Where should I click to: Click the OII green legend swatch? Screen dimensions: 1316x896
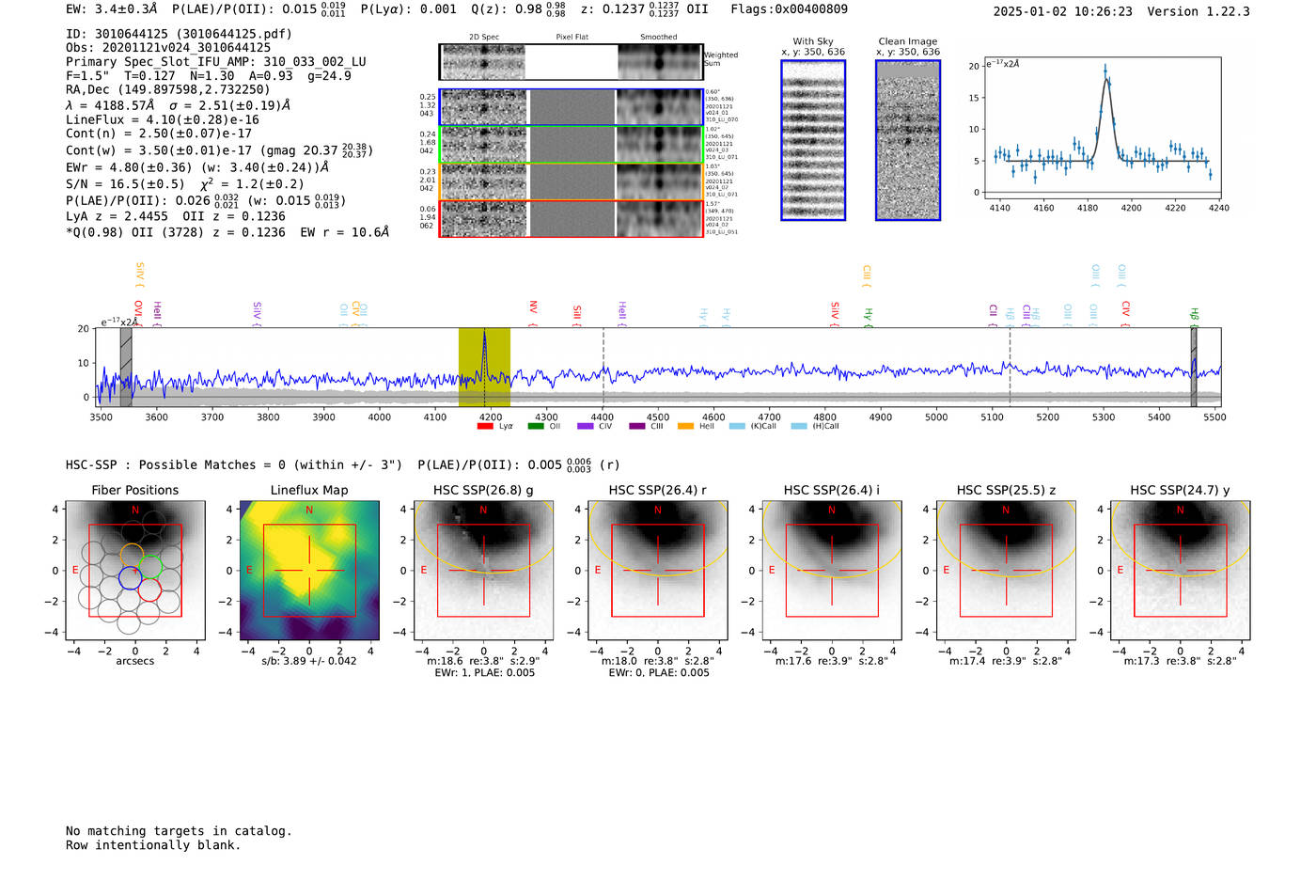pyautogui.click(x=536, y=426)
